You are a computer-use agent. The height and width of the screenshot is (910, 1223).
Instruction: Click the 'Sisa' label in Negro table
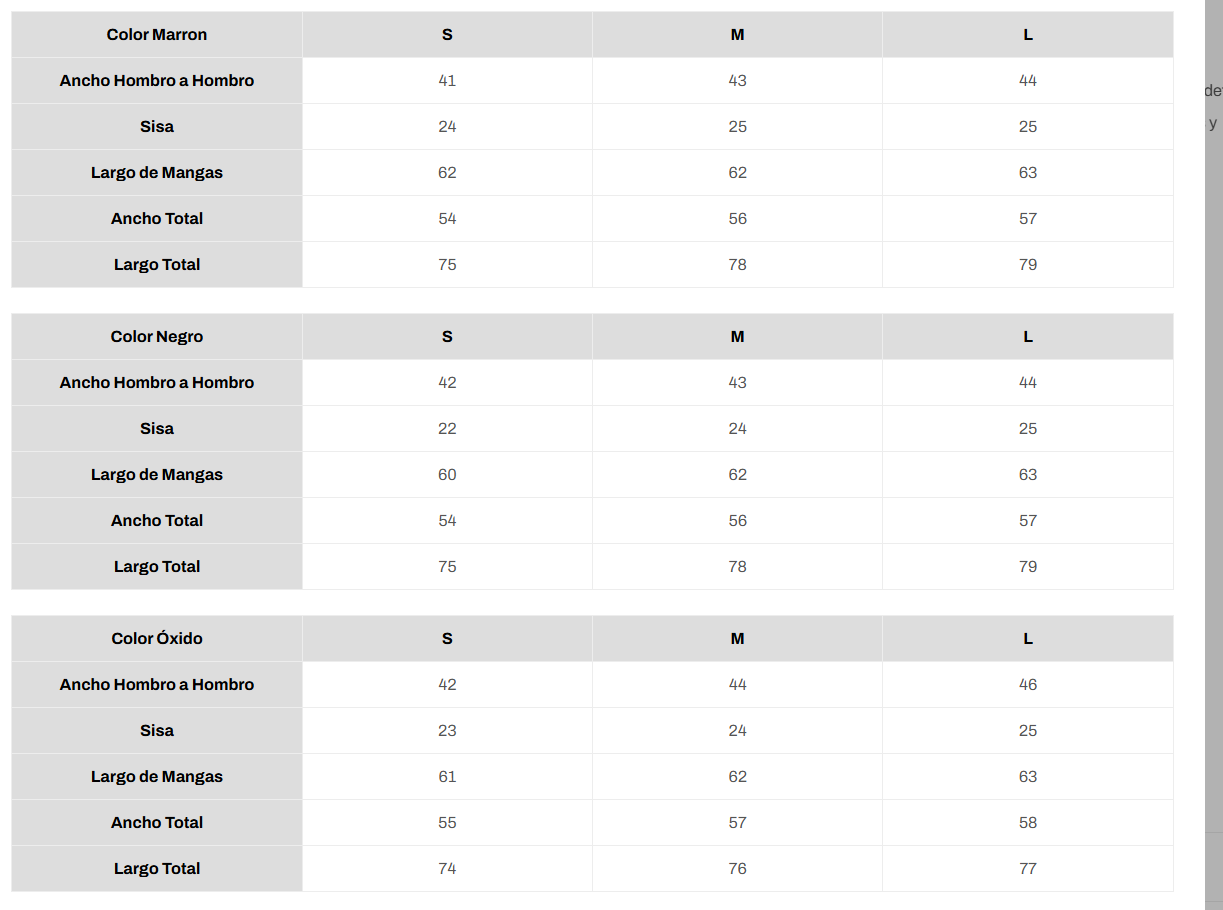click(157, 429)
